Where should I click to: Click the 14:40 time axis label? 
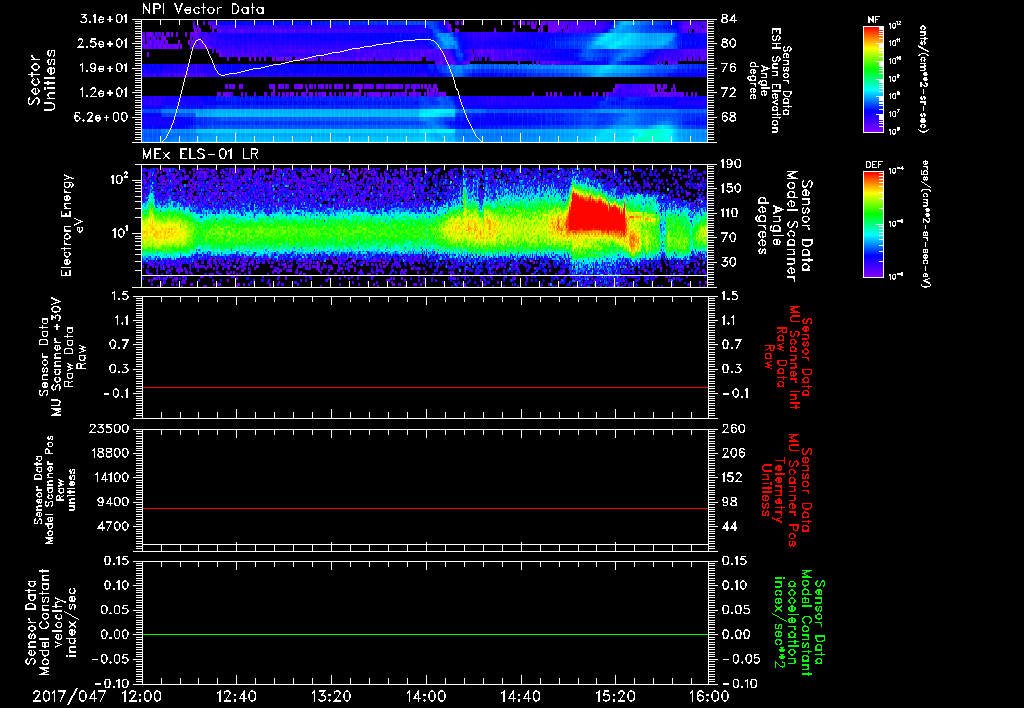pyautogui.click(x=520, y=697)
